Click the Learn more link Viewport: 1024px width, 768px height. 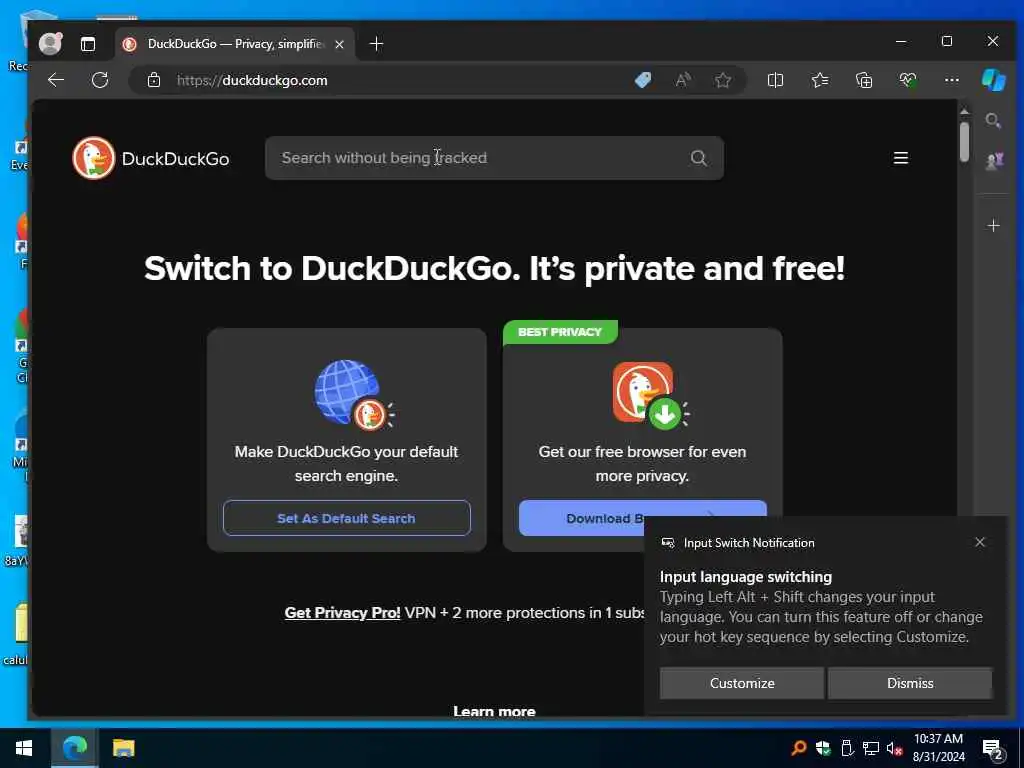(494, 711)
